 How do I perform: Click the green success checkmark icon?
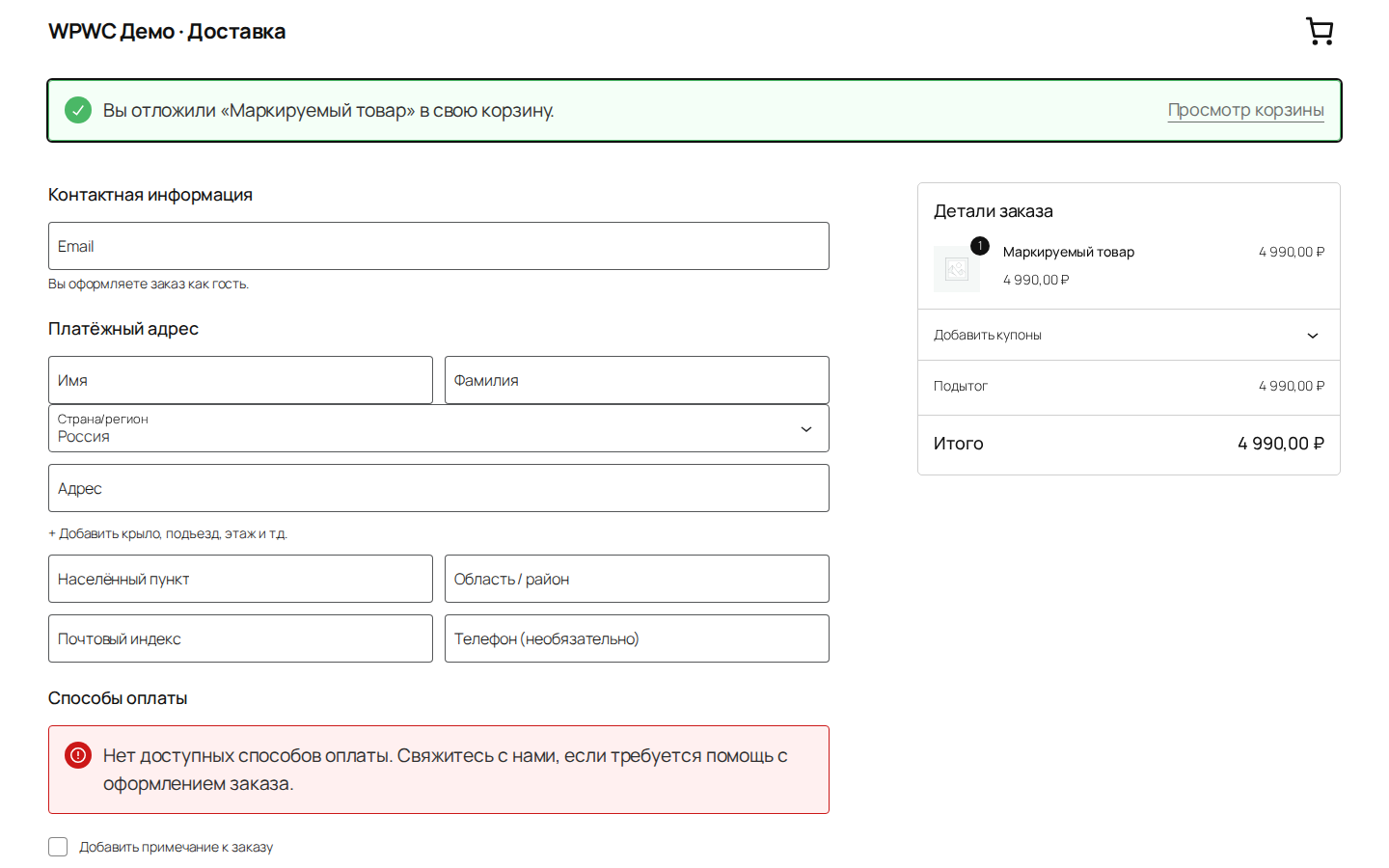click(x=78, y=110)
